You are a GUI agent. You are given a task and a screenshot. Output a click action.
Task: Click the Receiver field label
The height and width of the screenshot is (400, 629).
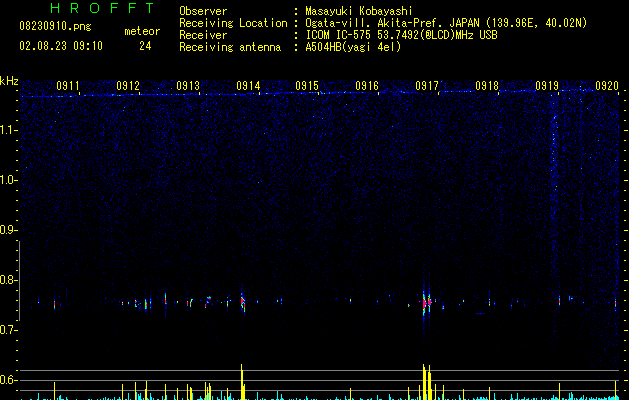pyautogui.click(x=203, y=35)
